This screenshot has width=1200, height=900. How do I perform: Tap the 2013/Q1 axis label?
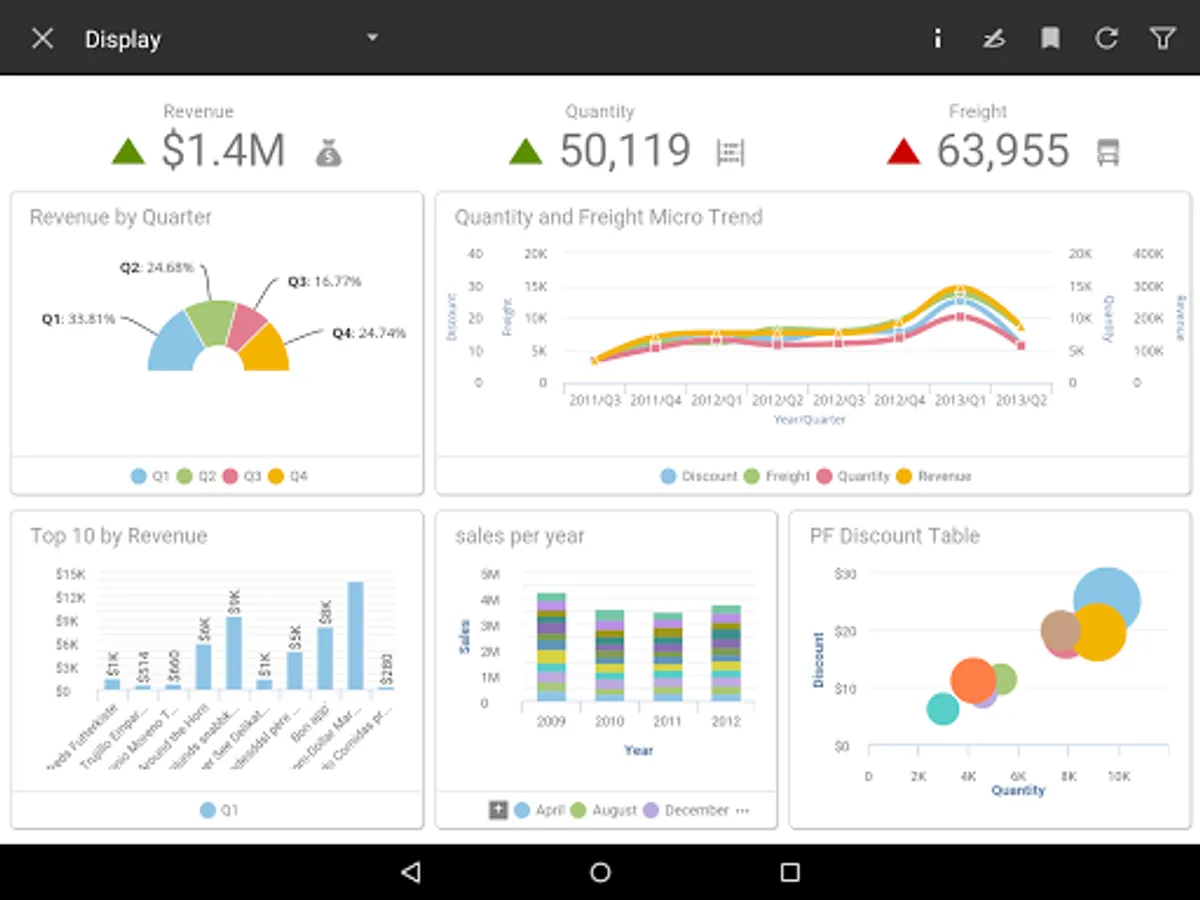point(959,400)
